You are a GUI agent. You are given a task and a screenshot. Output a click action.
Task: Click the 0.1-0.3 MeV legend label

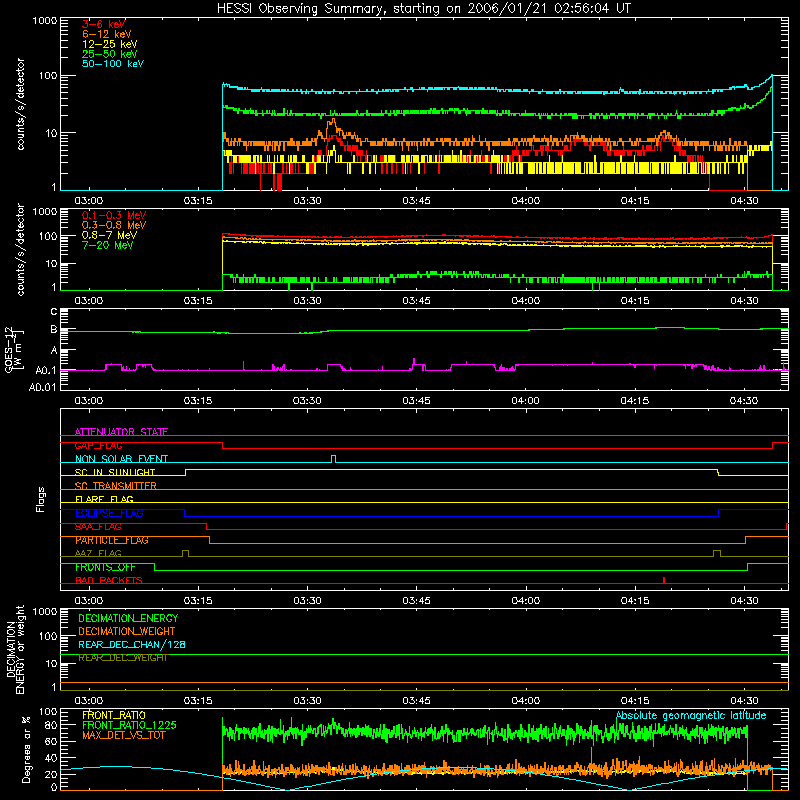[114, 215]
